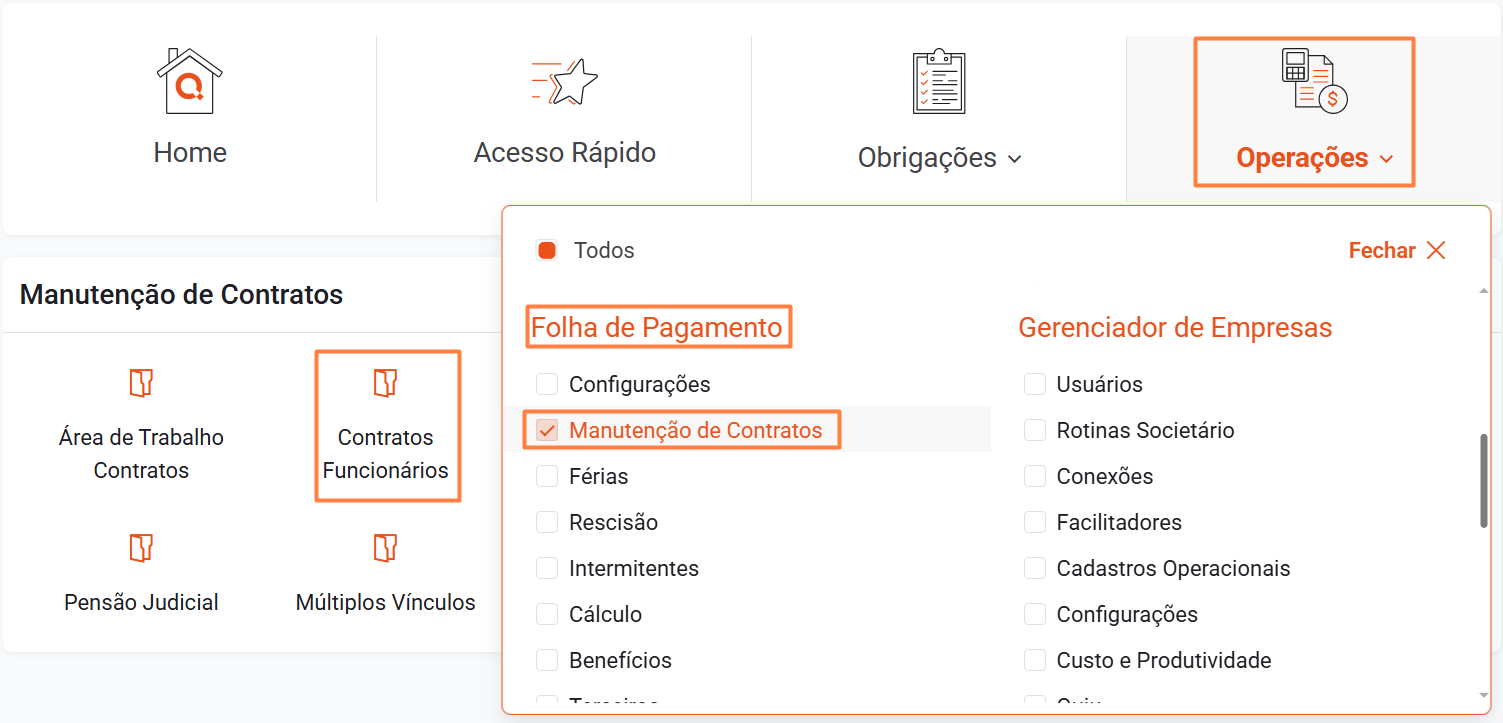Check the Usuários checkbox
Screen dimensions: 1503x723
coord(1035,385)
